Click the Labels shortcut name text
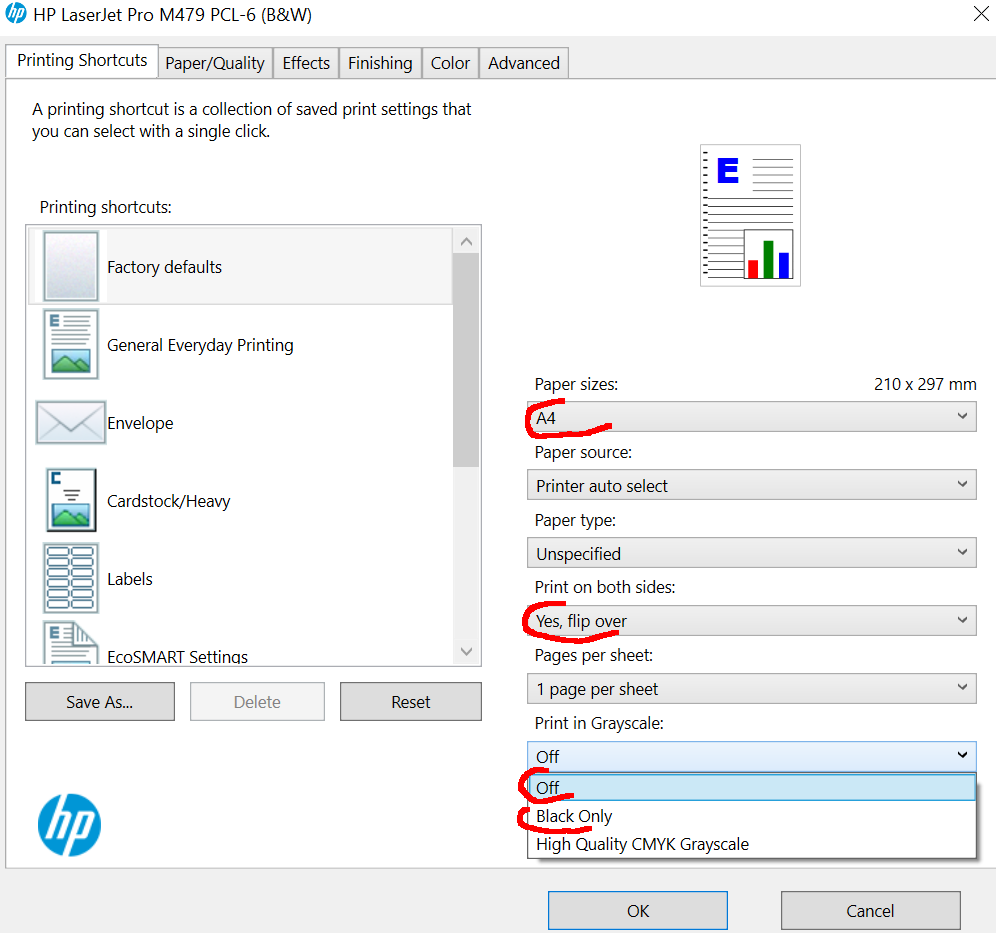The height and width of the screenshot is (933, 996). 130,579
